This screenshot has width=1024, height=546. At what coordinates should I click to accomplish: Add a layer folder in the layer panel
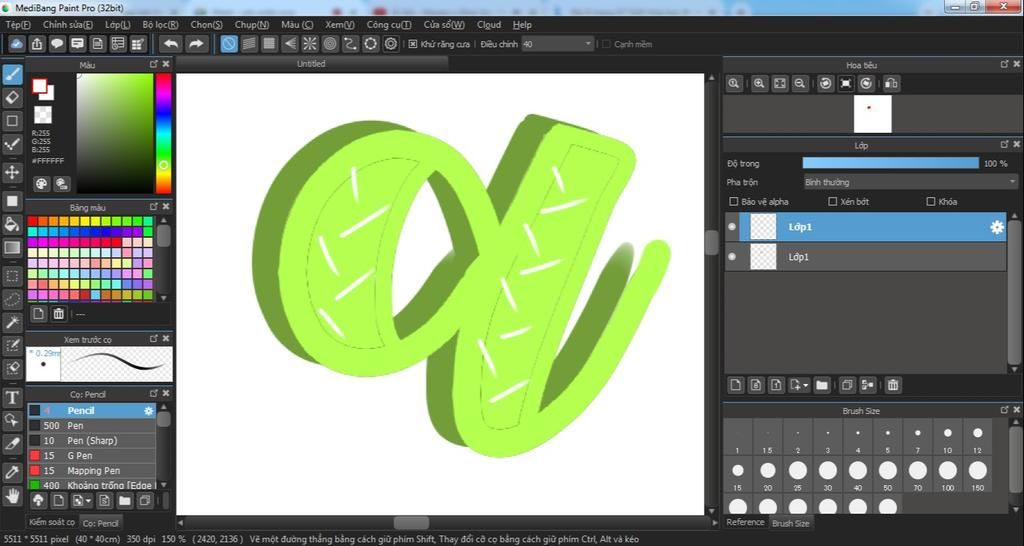(822, 385)
